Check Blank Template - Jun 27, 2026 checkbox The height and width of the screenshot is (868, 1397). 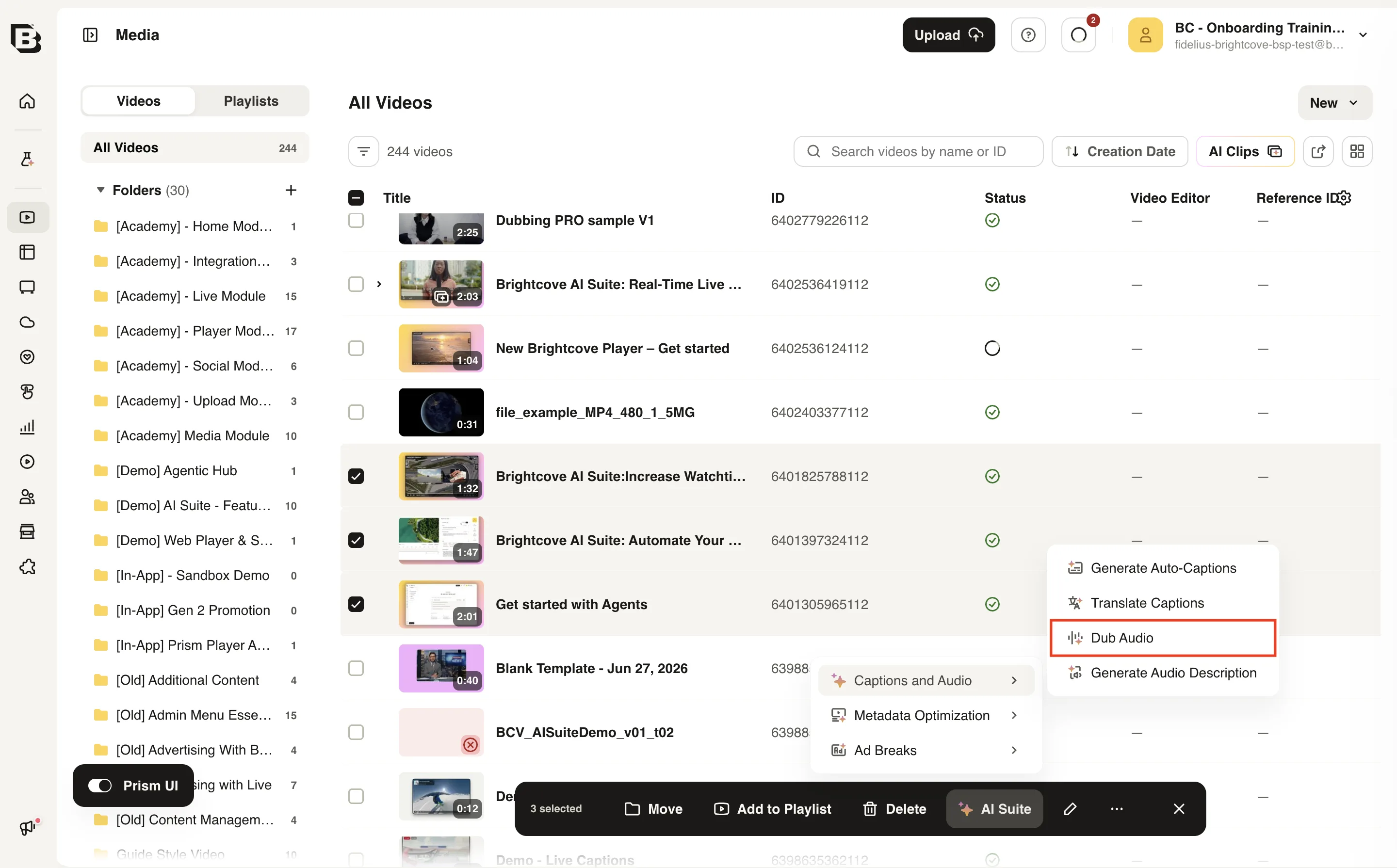(x=356, y=668)
